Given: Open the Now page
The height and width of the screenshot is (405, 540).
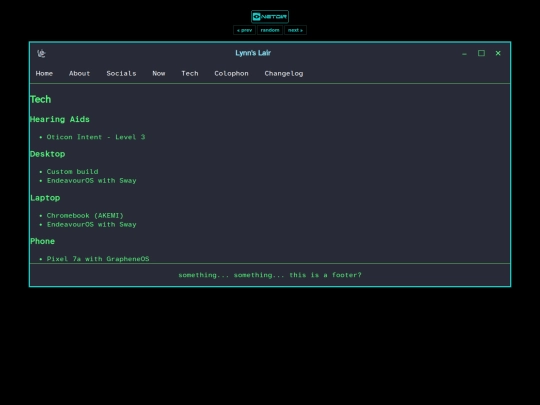Looking at the screenshot, I should 159,73.
